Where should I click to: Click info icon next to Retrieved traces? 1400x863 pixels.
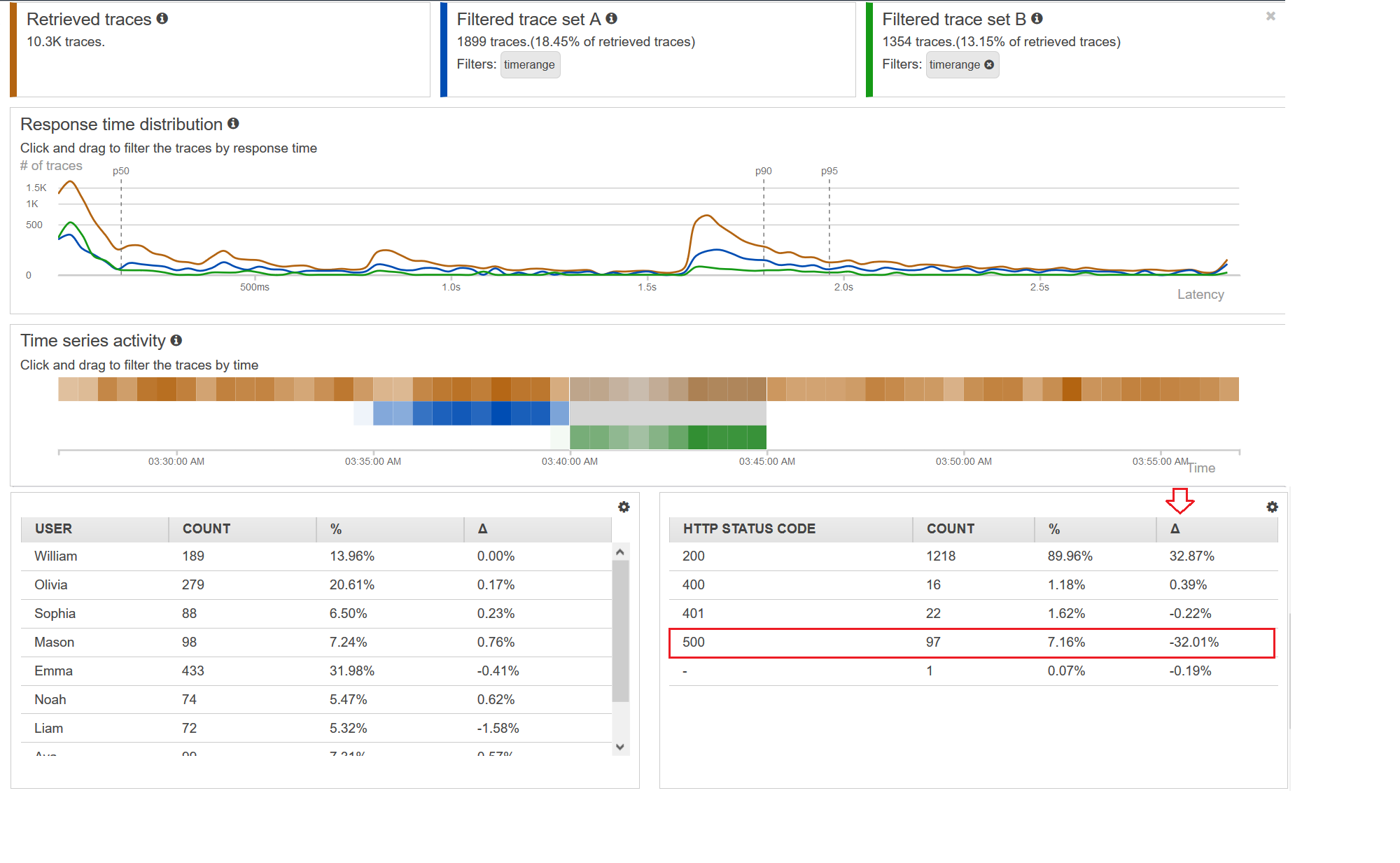162,19
